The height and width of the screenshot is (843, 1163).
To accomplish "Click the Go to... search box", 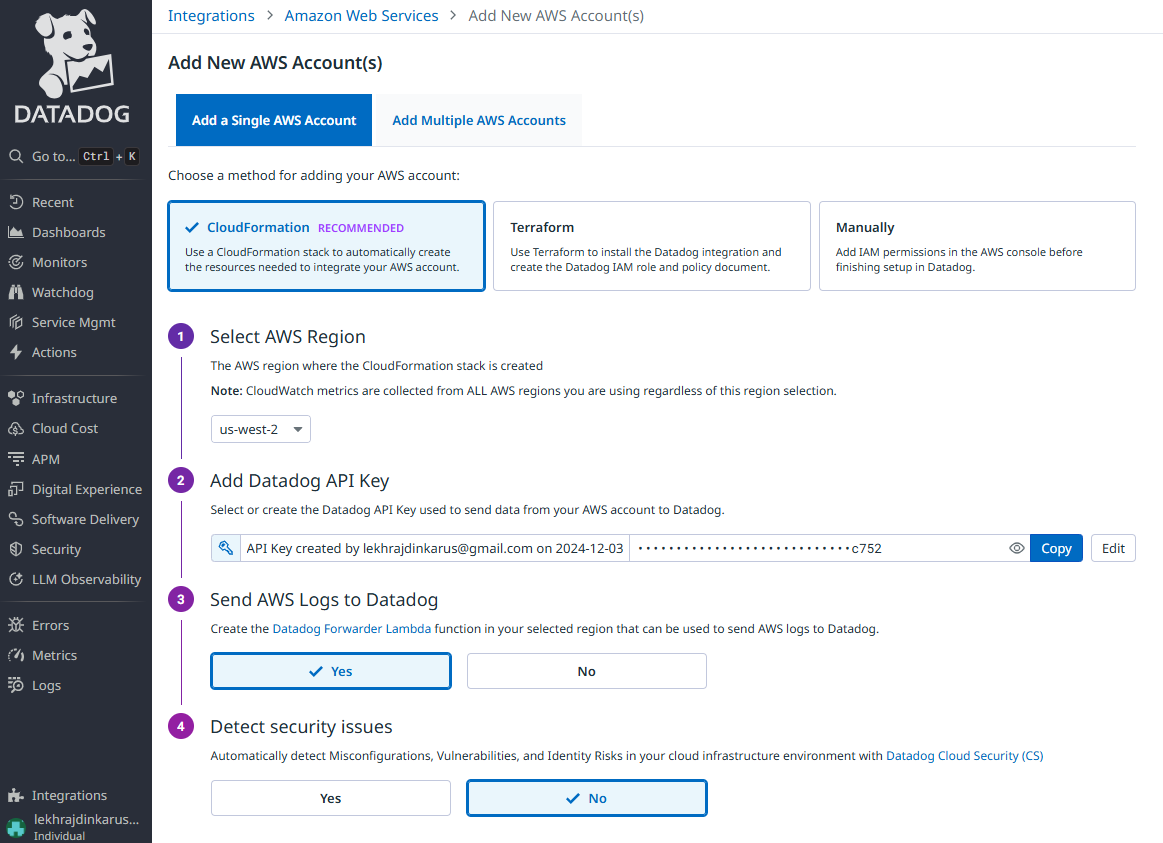I will pyautogui.click(x=76, y=156).
